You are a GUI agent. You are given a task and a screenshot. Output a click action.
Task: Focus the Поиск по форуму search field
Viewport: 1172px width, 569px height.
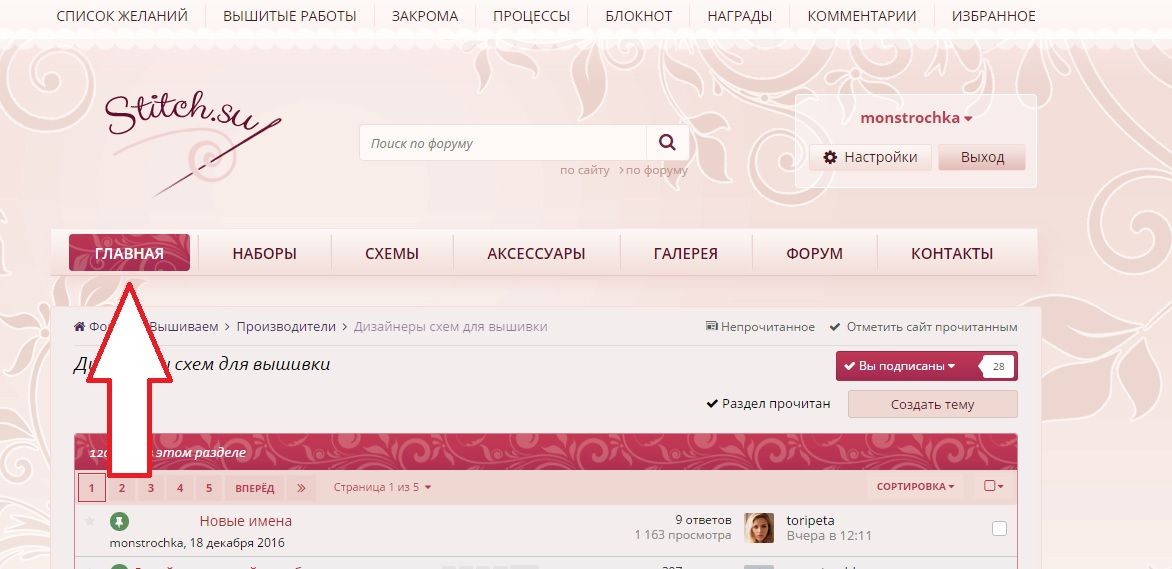pyautogui.click(x=503, y=143)
